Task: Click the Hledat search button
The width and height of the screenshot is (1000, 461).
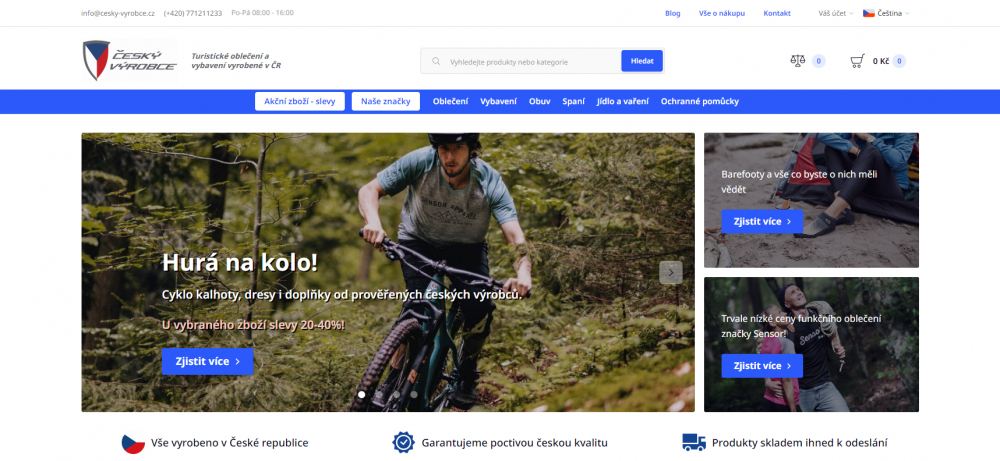Action: (x=642, y=61)
